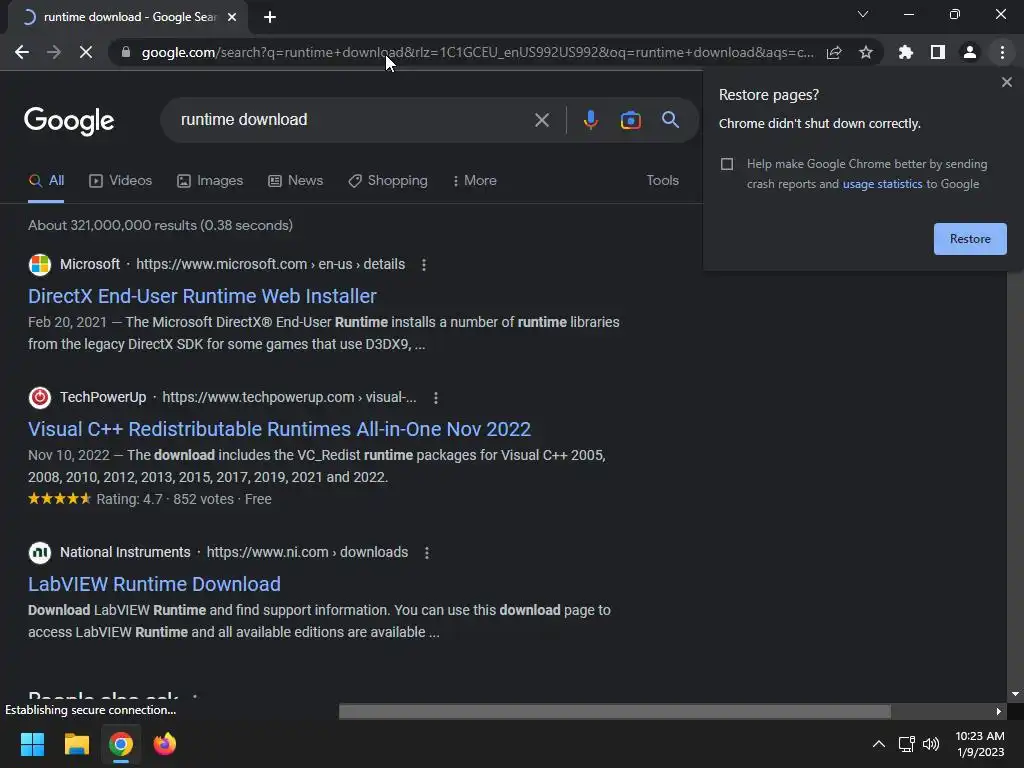
Task: Search by image with camera icon
Action: point(631,120)
